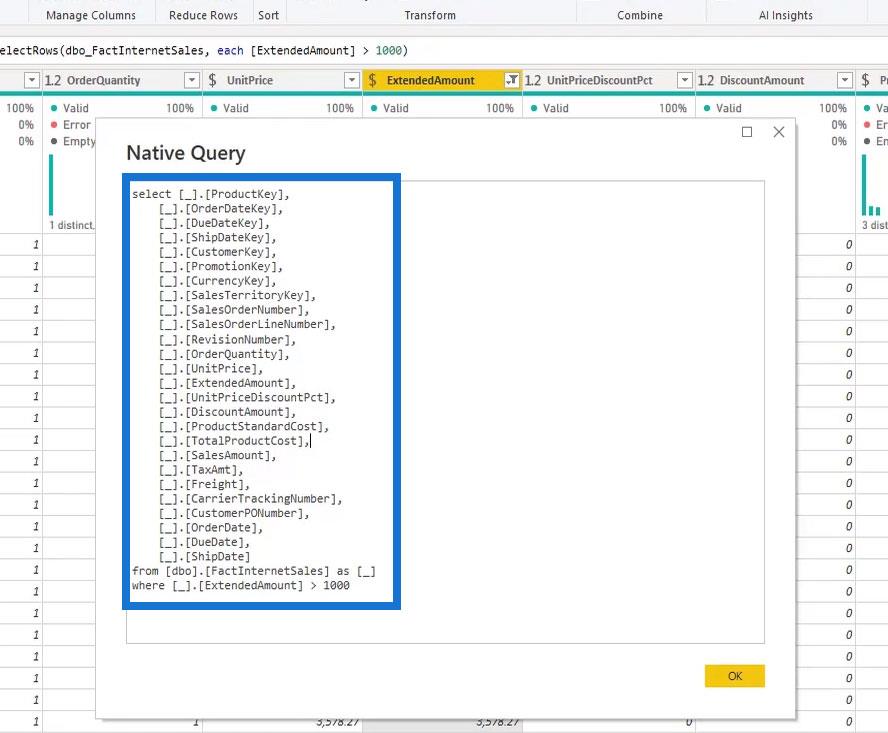888x733 pixels.
Task: Select the ExtendedAmount column header
Action: [x=430, y=80]
